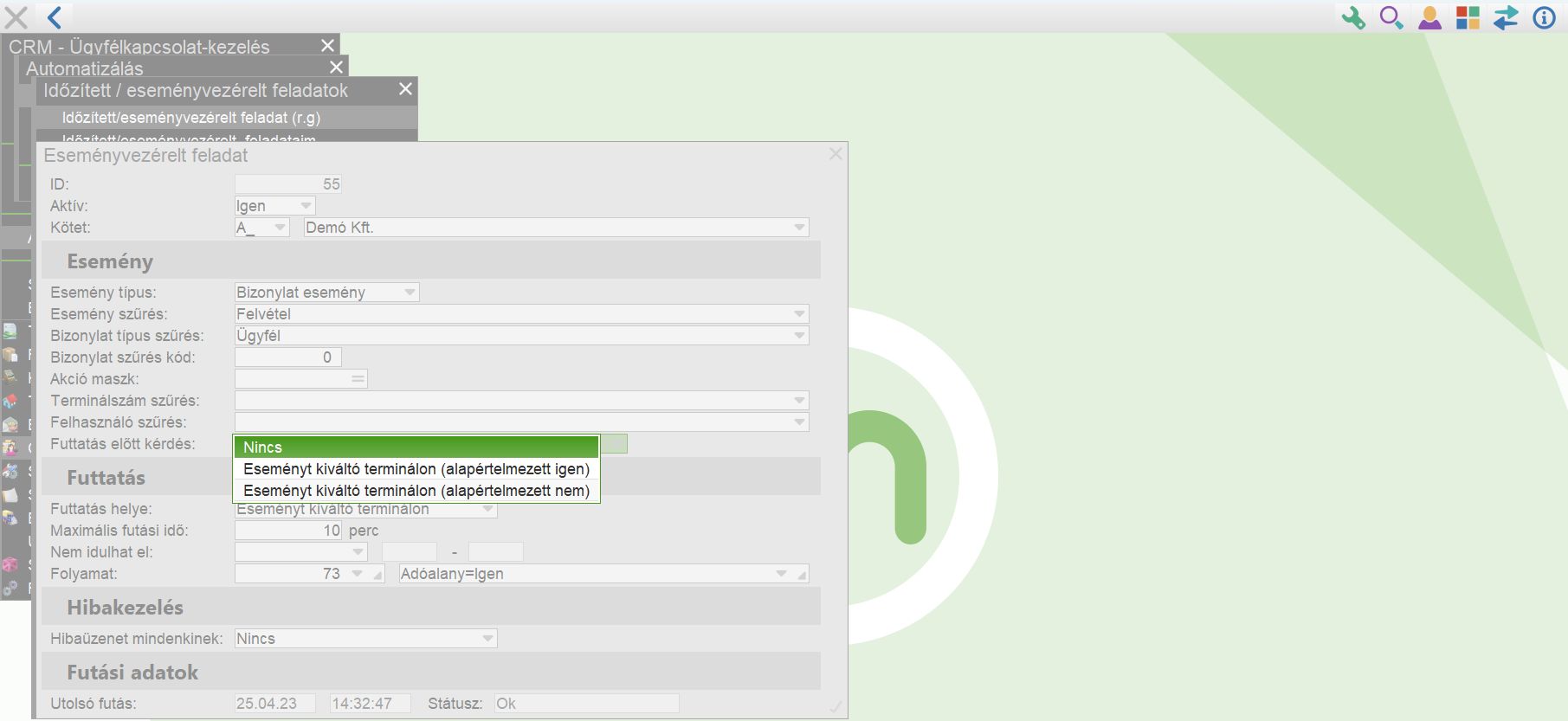1568x721 pixels.
Task: Expand the Esemény típus dropdown
Action: point(327,293)
